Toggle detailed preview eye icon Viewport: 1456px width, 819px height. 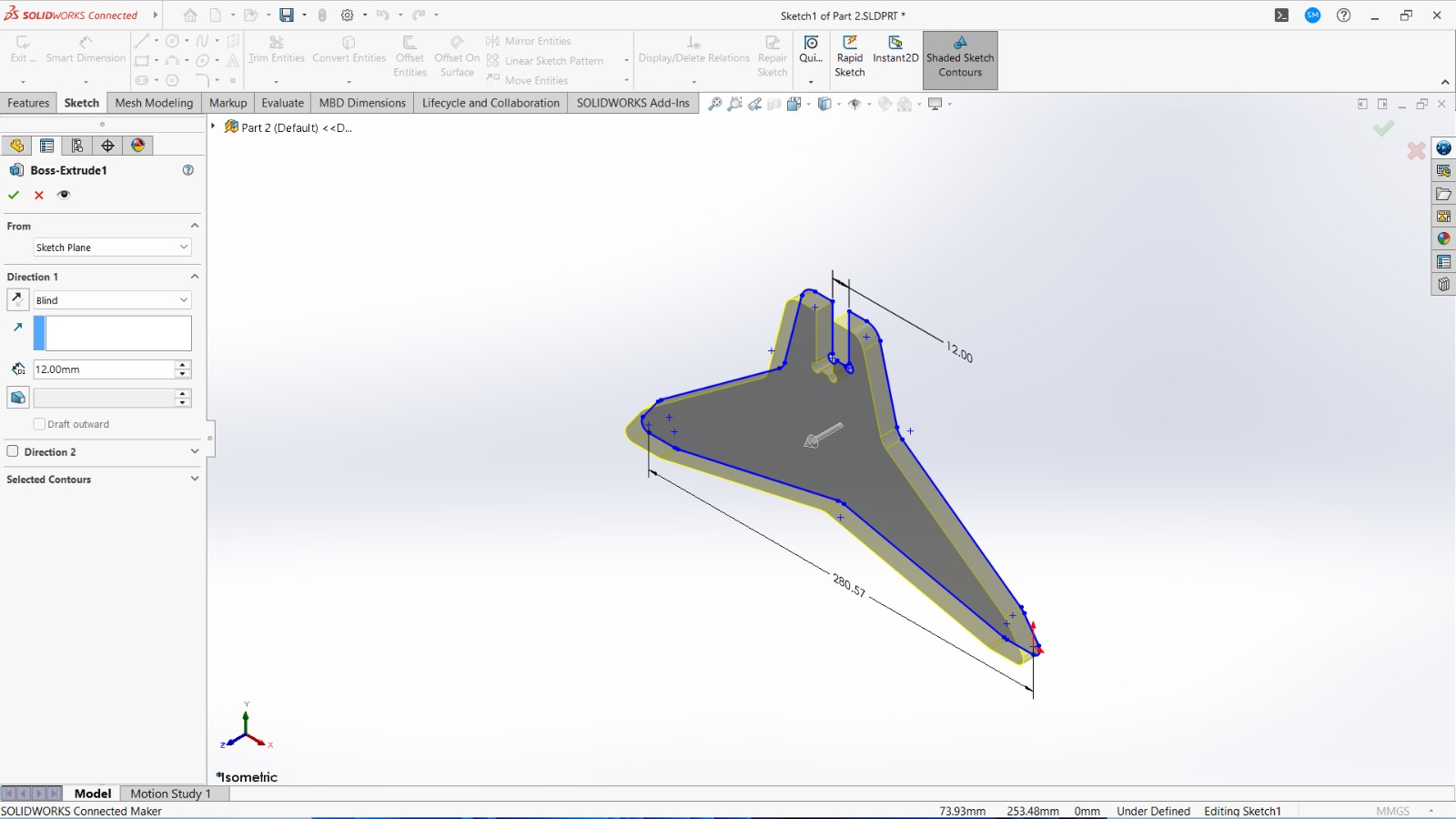[64, 195]
